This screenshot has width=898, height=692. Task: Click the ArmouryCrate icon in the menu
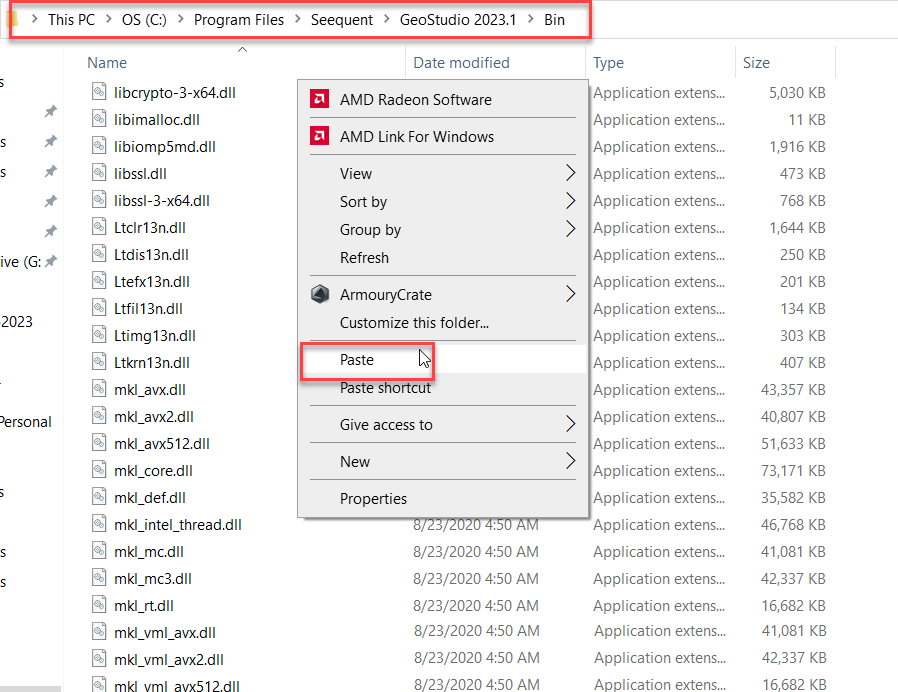point(320,295)
